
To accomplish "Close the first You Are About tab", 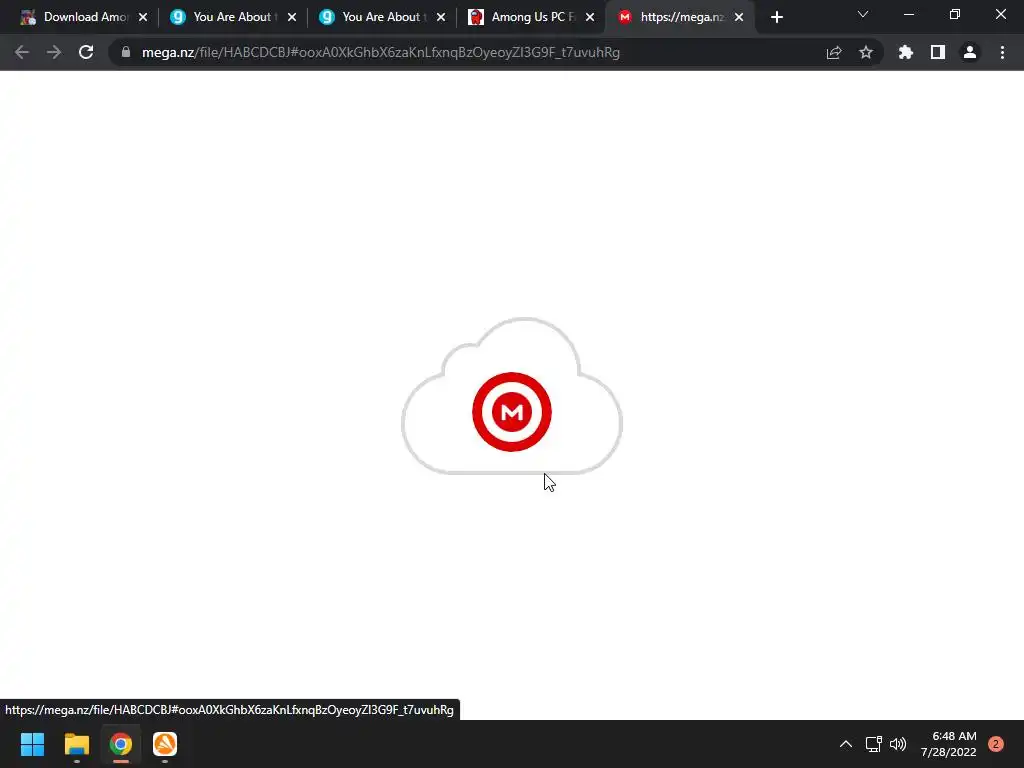I will pos(292,17).
